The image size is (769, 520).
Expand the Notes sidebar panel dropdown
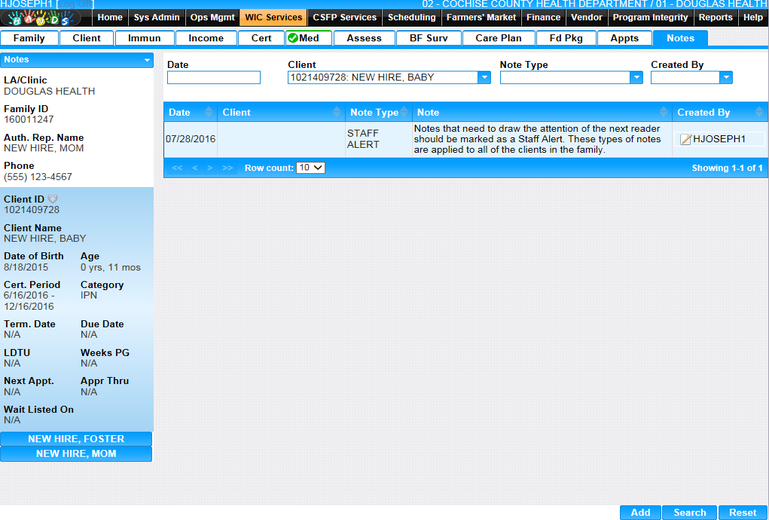[147, 61]
